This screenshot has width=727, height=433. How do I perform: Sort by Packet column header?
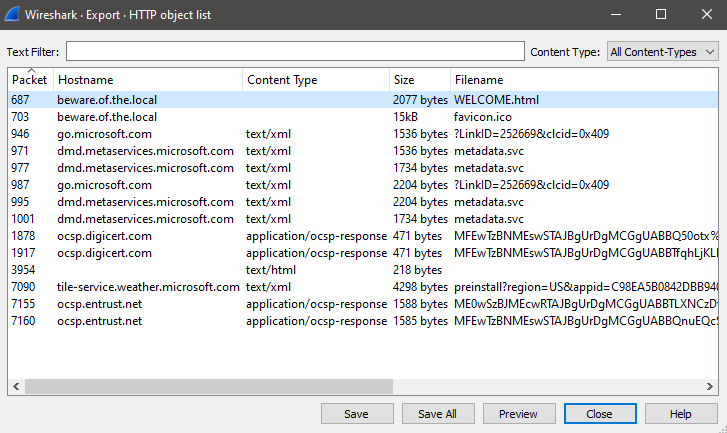pyautogui.click(x=31, y=80)
